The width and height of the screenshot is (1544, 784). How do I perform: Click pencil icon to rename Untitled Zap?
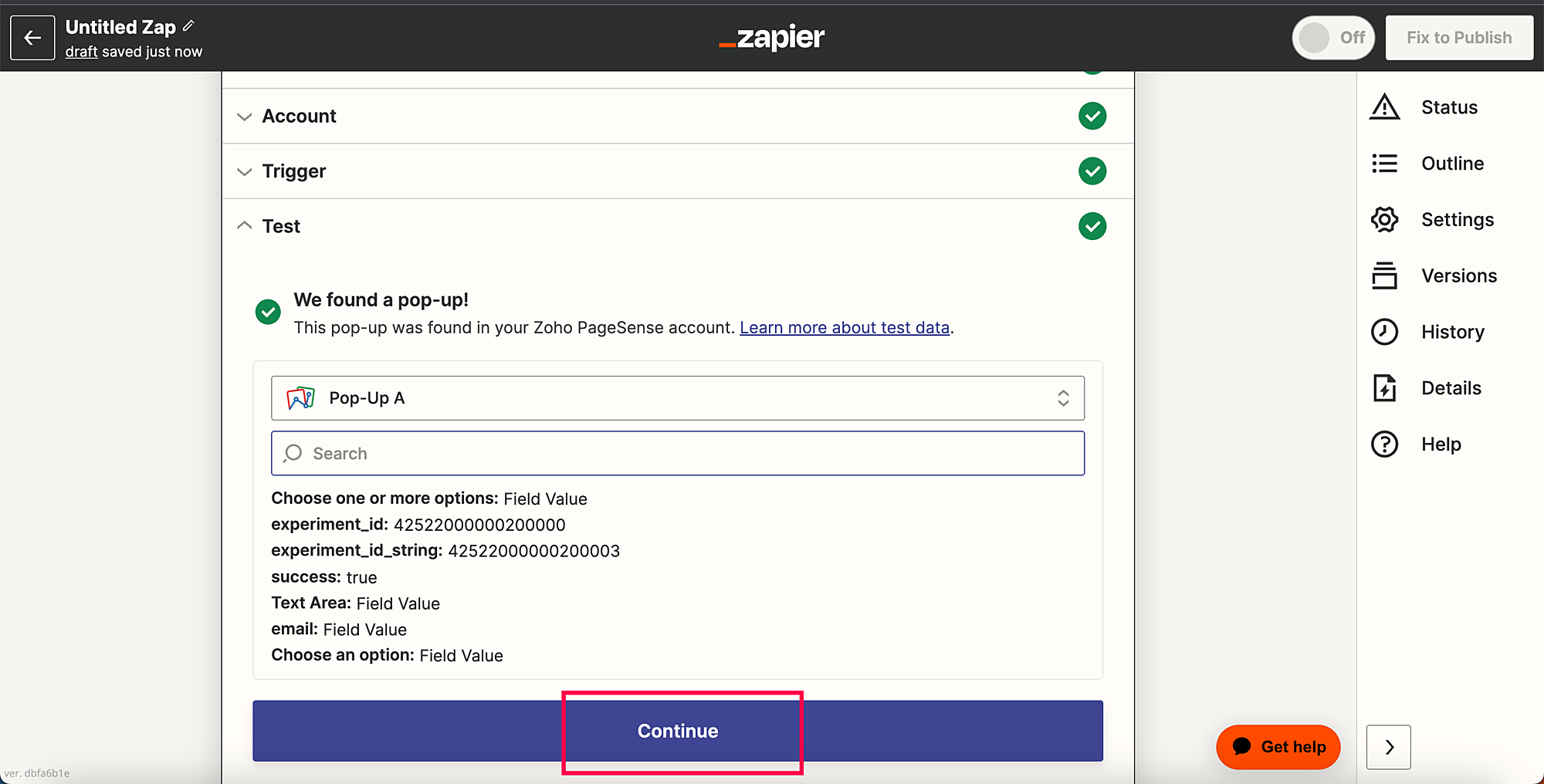coord(188,26)
